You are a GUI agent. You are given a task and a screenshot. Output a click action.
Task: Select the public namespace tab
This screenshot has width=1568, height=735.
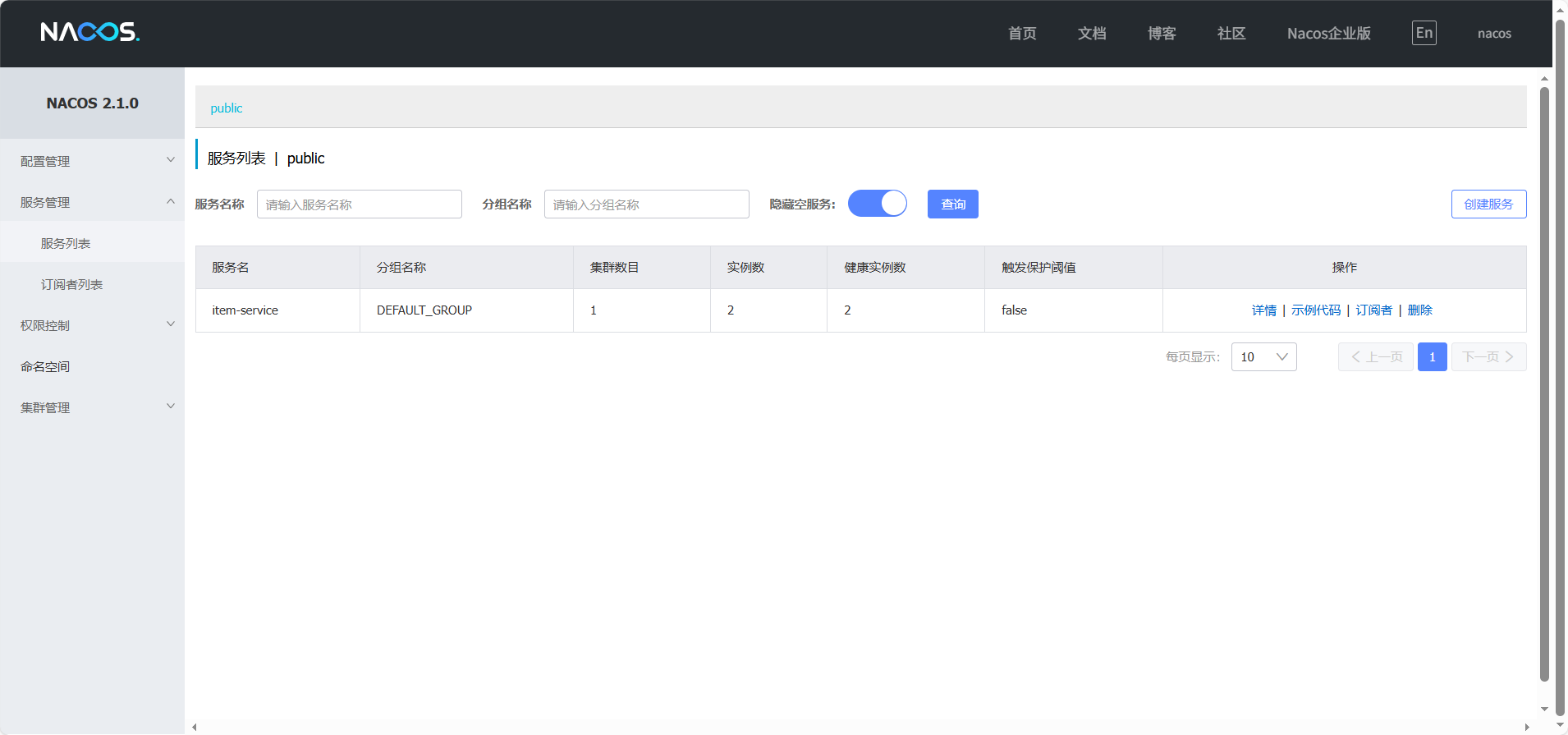tap(227, 108)
